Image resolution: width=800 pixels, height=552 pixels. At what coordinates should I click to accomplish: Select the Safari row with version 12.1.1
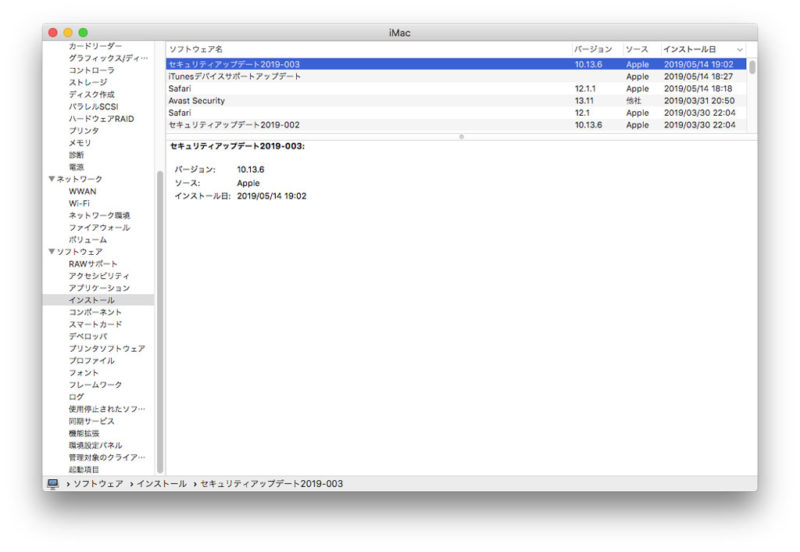(x=456, y=89)
